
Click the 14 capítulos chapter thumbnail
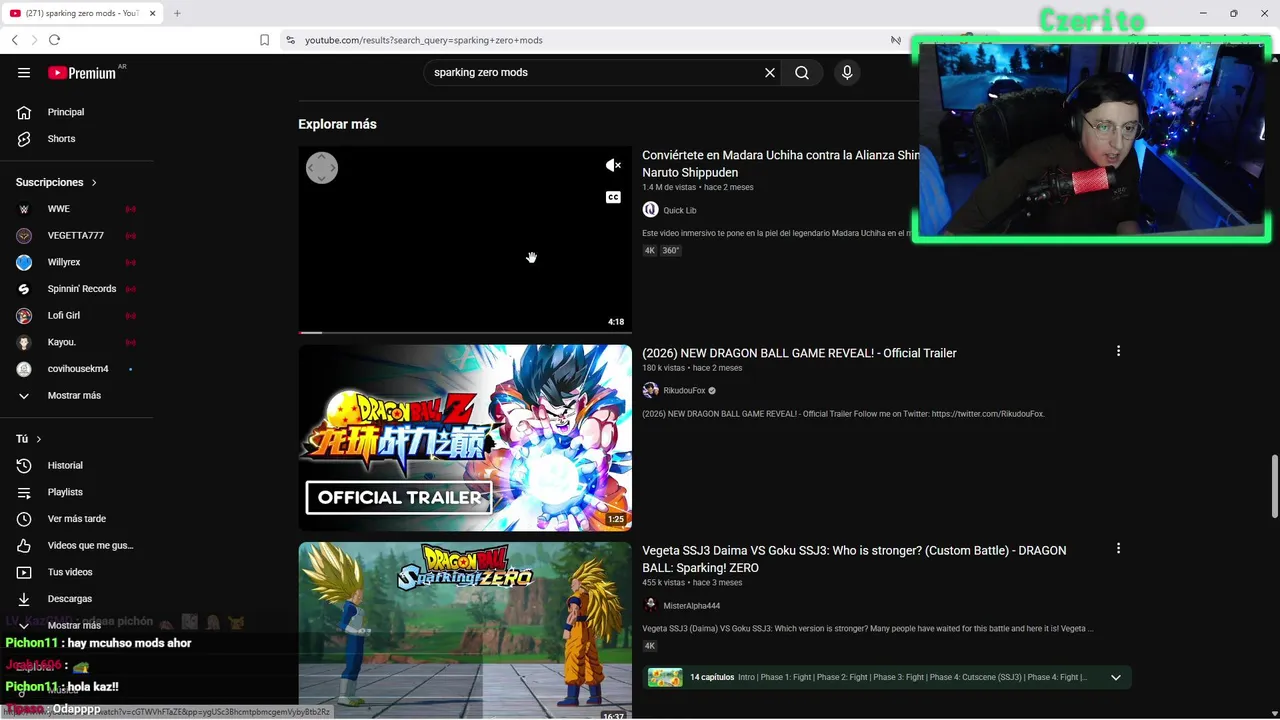[665, 677]
